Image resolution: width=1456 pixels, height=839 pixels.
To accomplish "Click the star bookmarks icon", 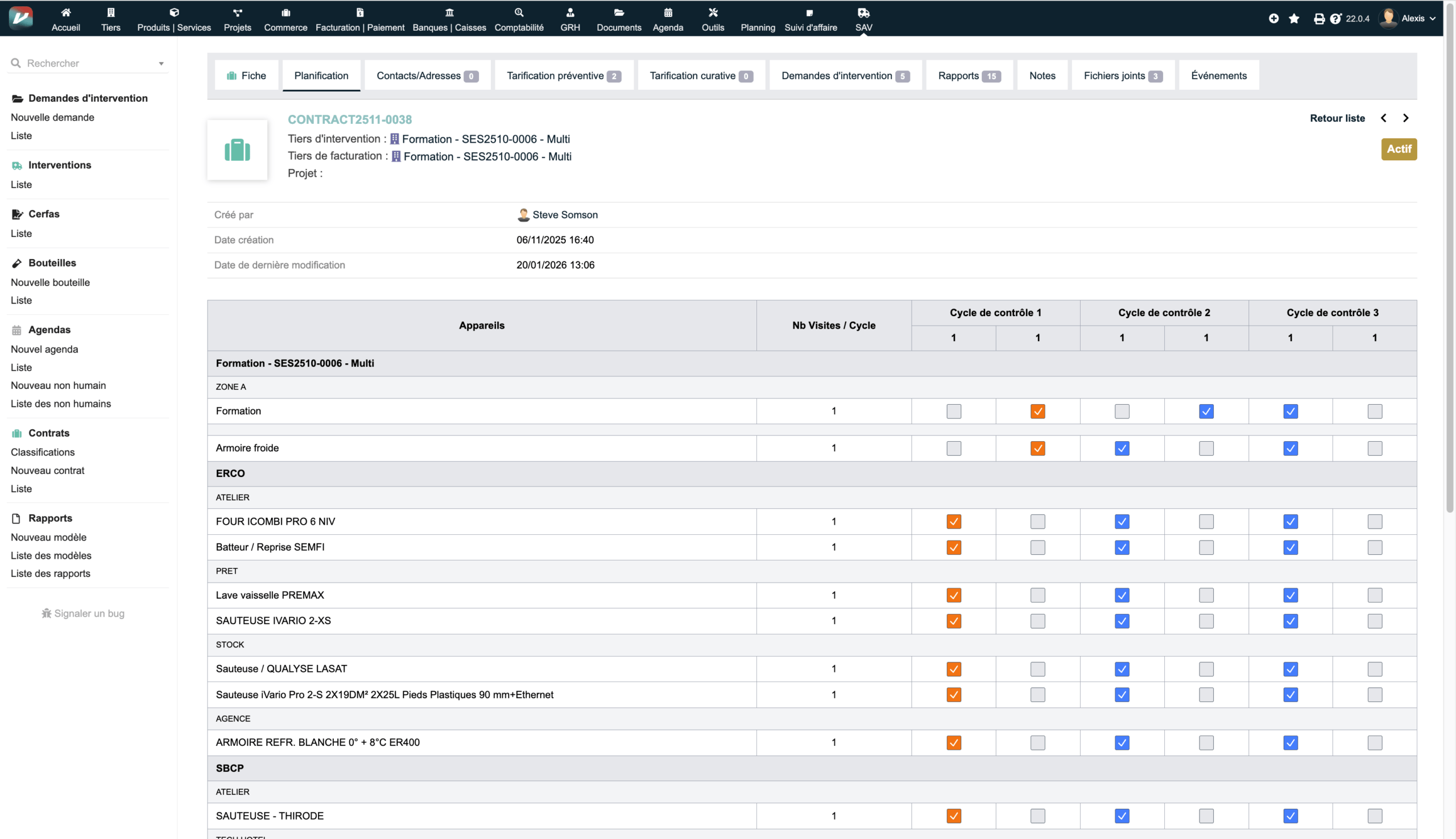I will [1294, 18].
